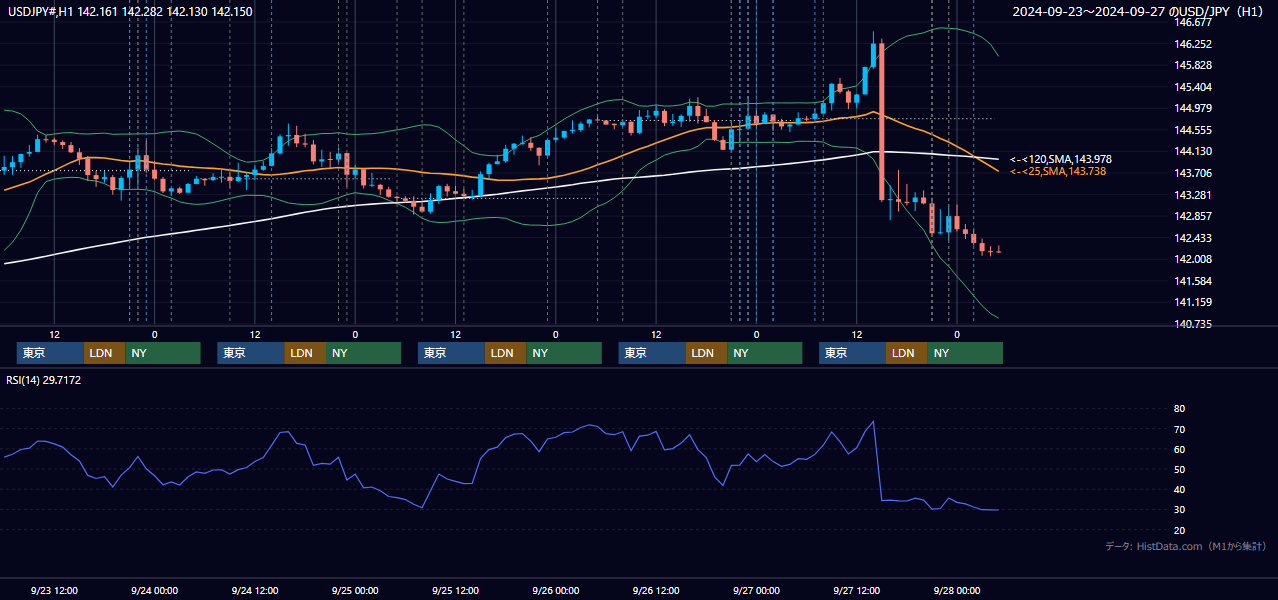Click RSI axis level 20
The height and width of the screenshot is (600, 1278).
coord(1179,529)
